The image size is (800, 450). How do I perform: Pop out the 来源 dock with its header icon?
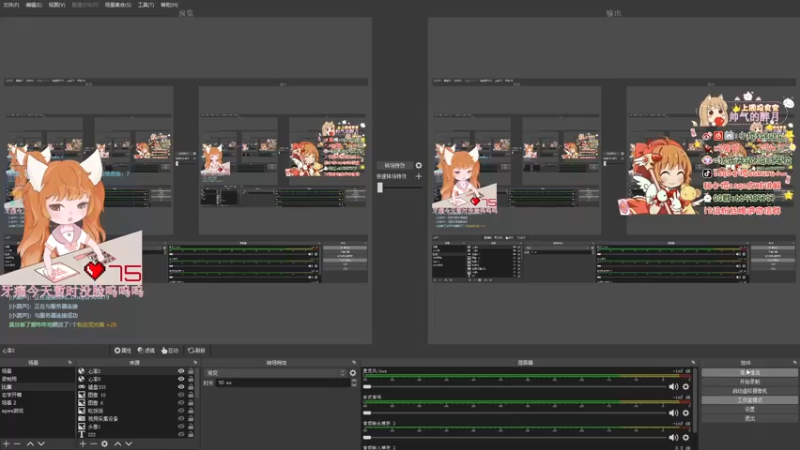[x=195, y=362]
